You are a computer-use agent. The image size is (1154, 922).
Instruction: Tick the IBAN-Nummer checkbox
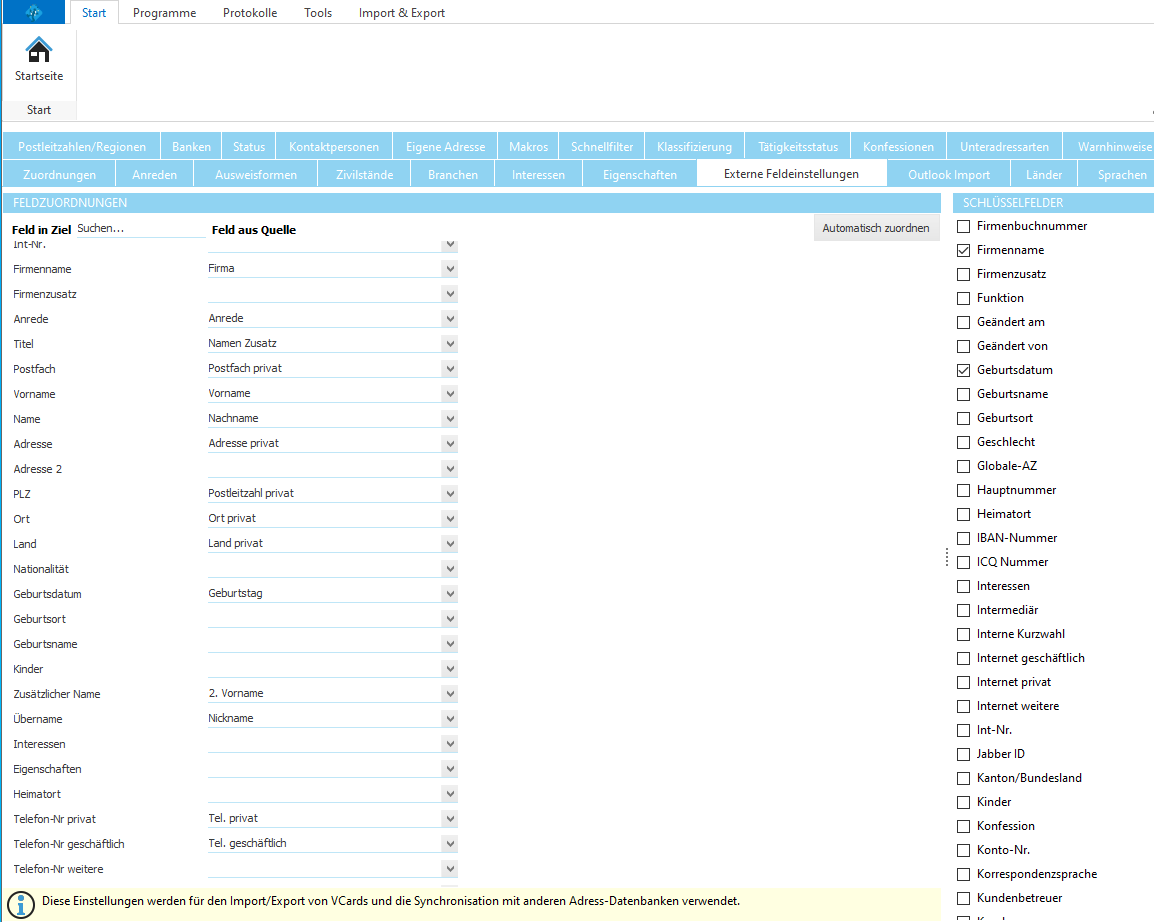pyautogui.click(x=964, y=538)
